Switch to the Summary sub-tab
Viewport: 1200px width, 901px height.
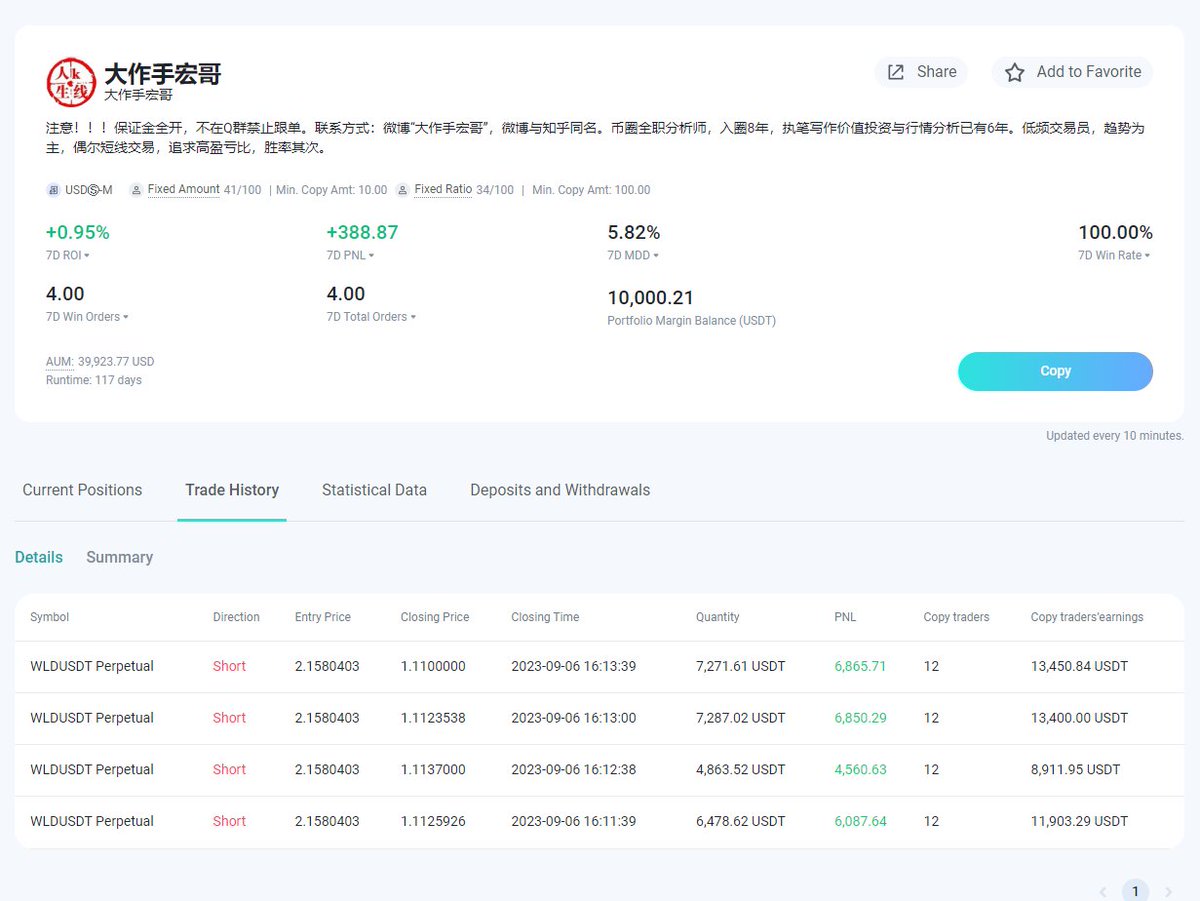(119, 557)
